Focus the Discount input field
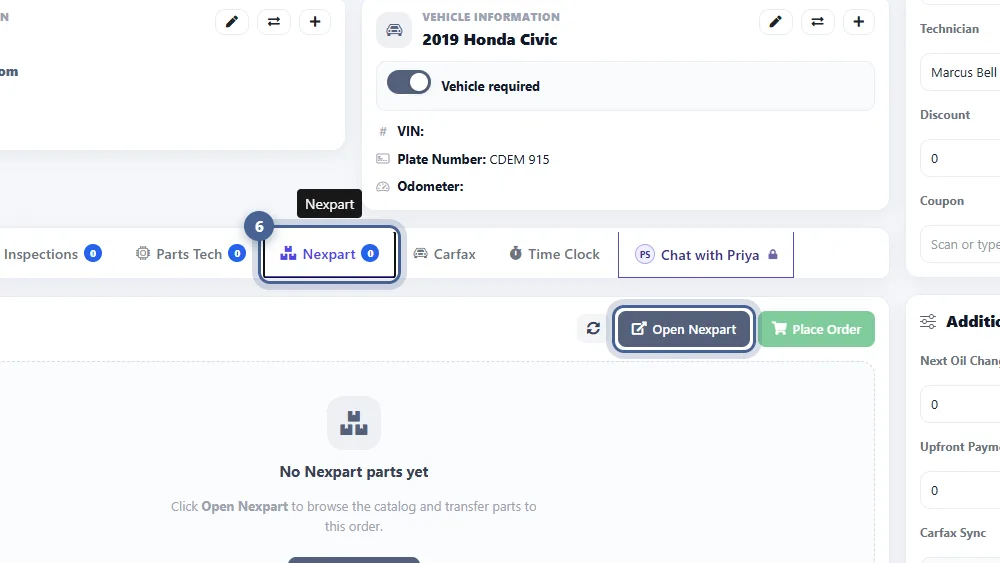Image resolution: width=1000 pixels, height=563 pixels. (x=960, y=158)
